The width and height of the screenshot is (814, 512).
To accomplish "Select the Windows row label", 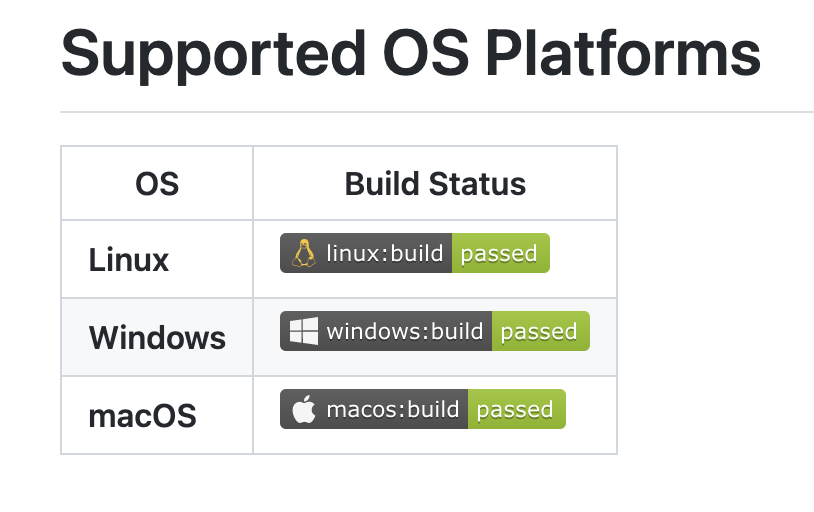I will tap(157, 338).
